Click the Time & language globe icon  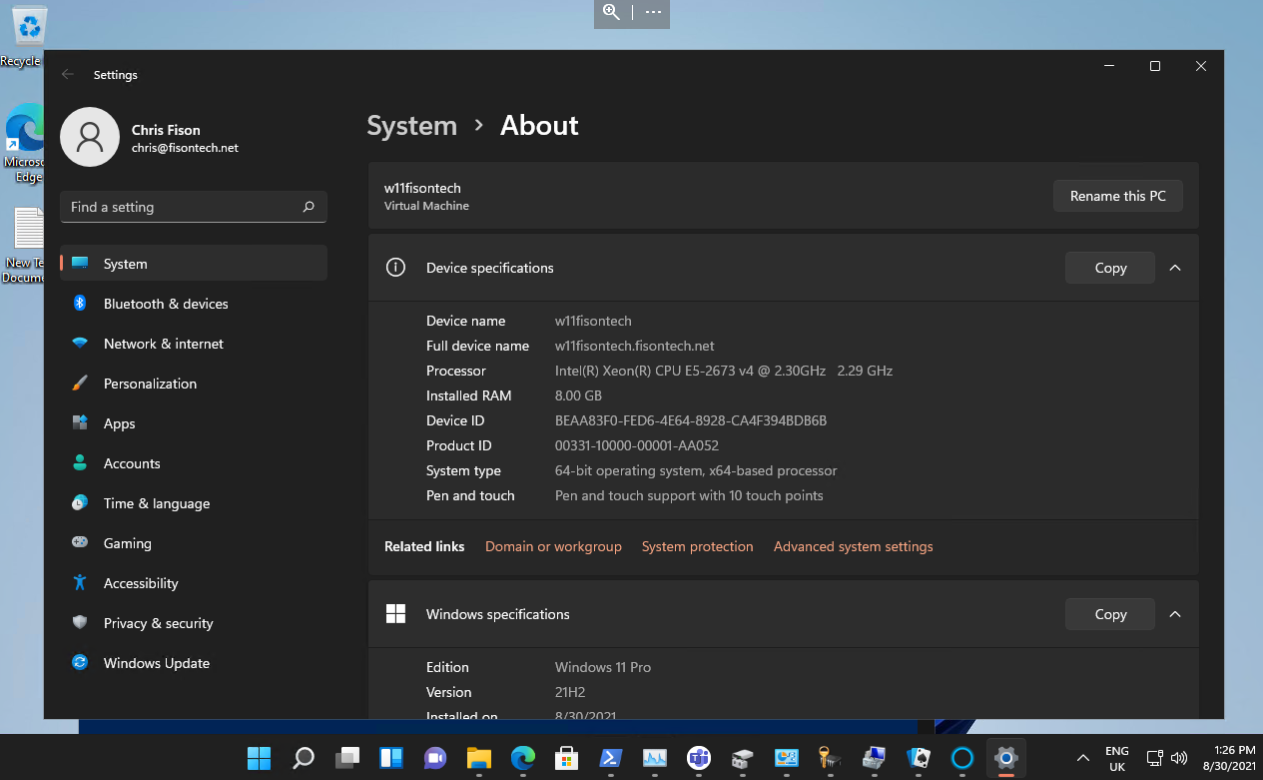tap(80, 503)
